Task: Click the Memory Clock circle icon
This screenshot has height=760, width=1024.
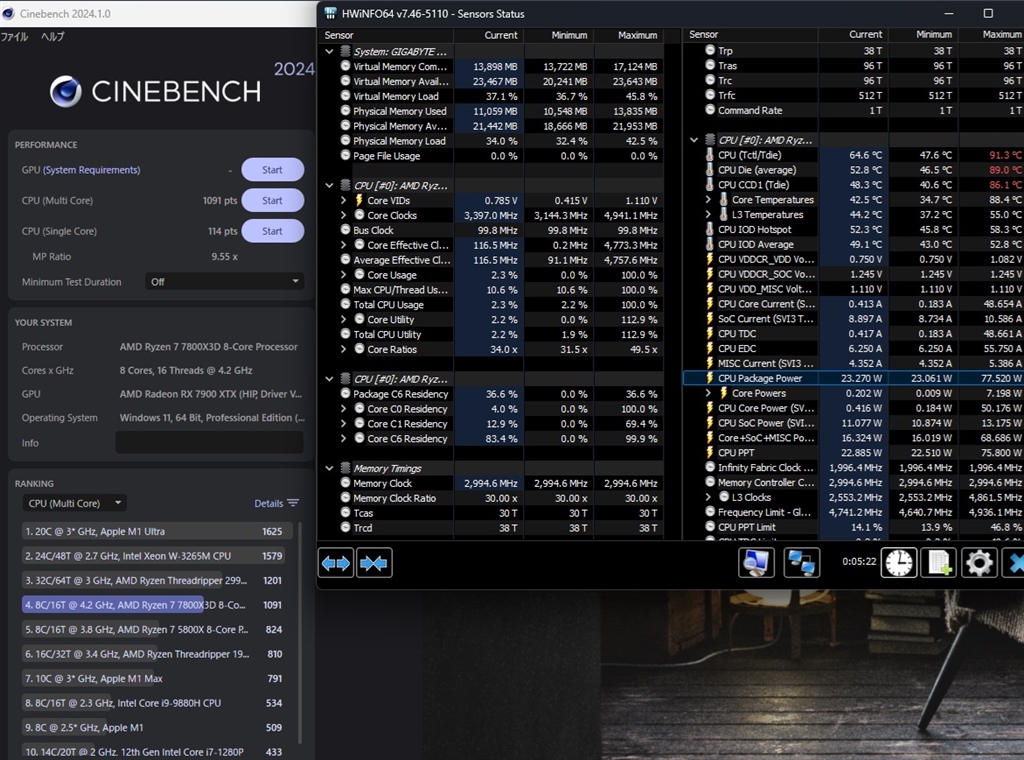Action: point(345,483)
